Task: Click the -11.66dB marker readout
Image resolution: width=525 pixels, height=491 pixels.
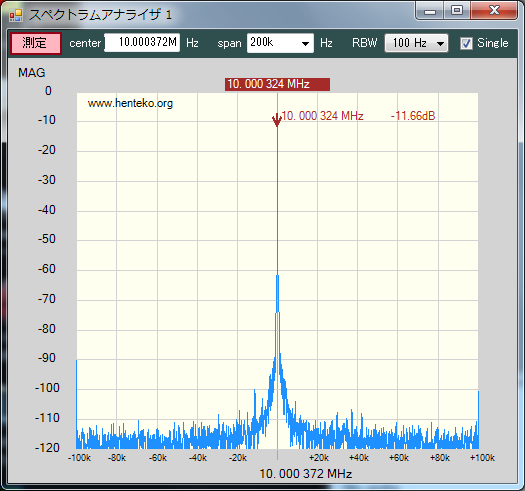Action: pos(413,116)
